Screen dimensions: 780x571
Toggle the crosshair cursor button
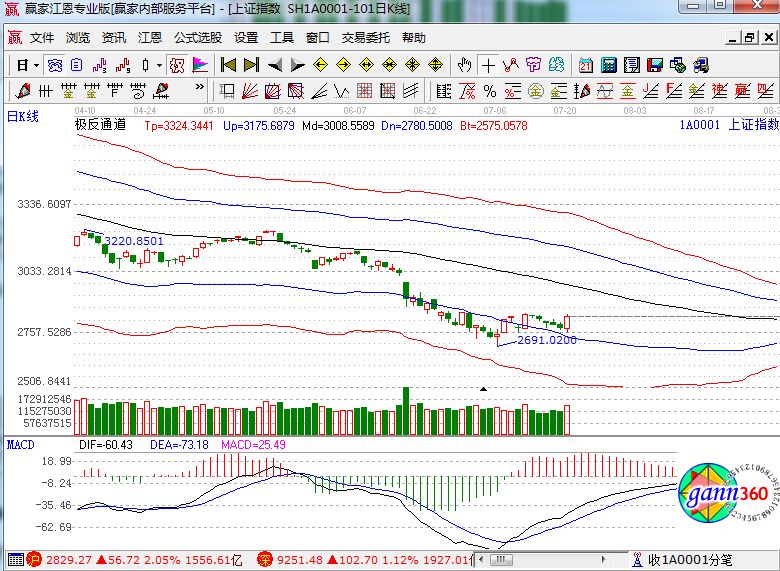click(x=488, y=65)
